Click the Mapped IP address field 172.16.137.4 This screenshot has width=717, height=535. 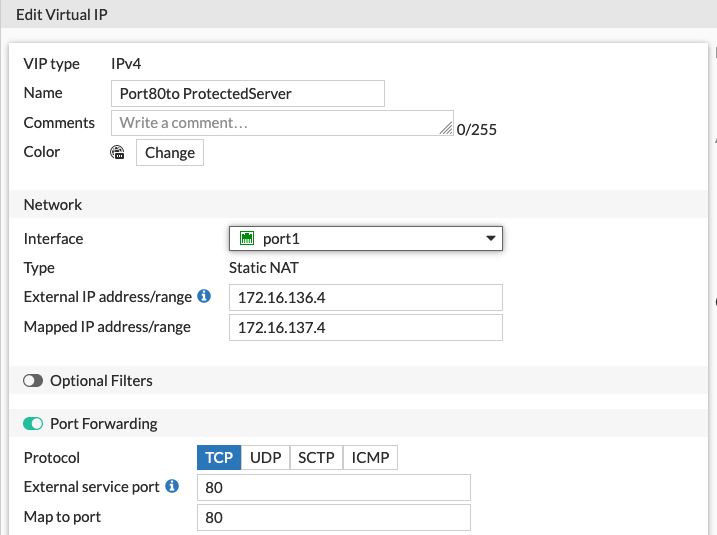pos(365,327)
